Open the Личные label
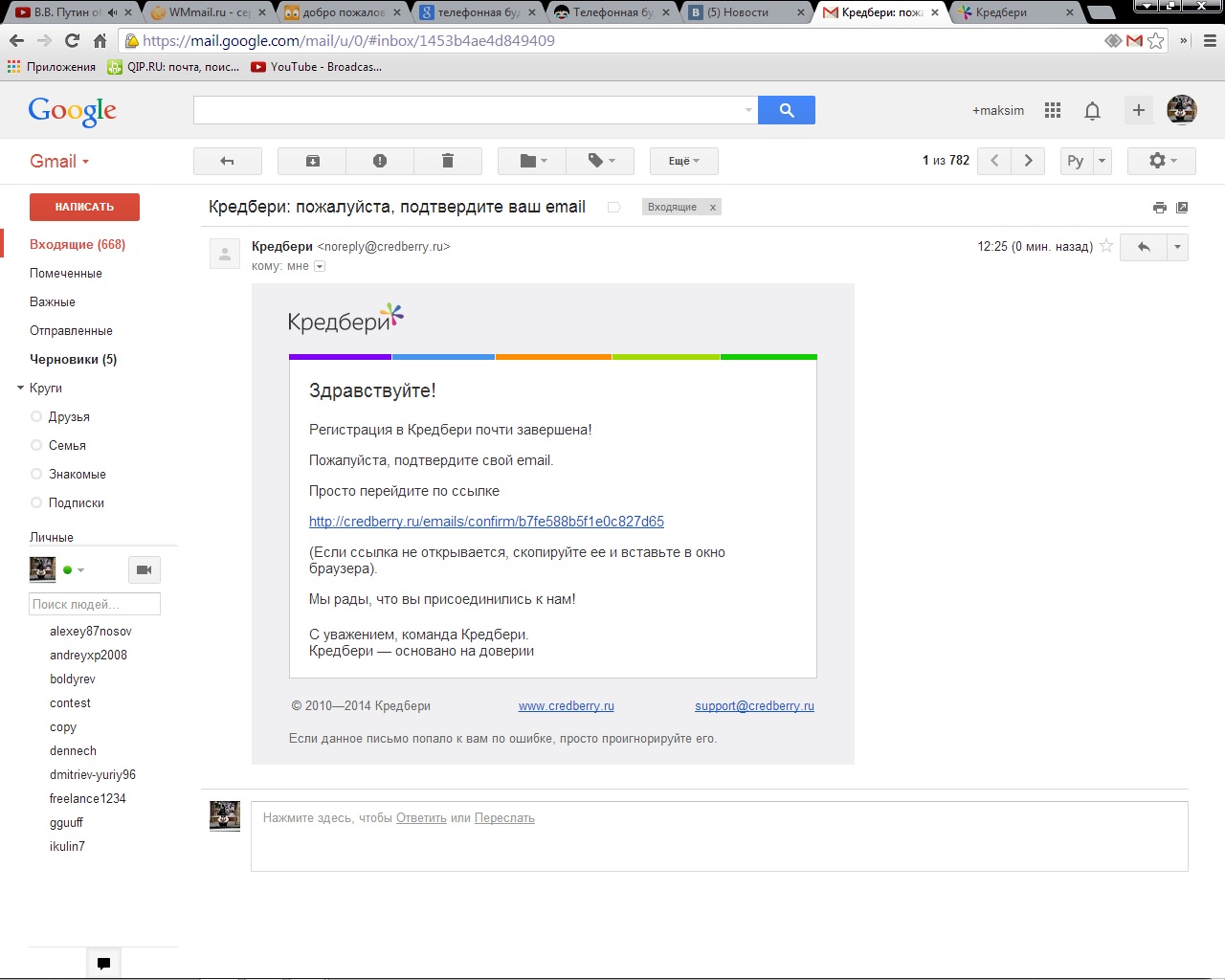Screen dimensions: 1225x980 (x=52, y=537)
